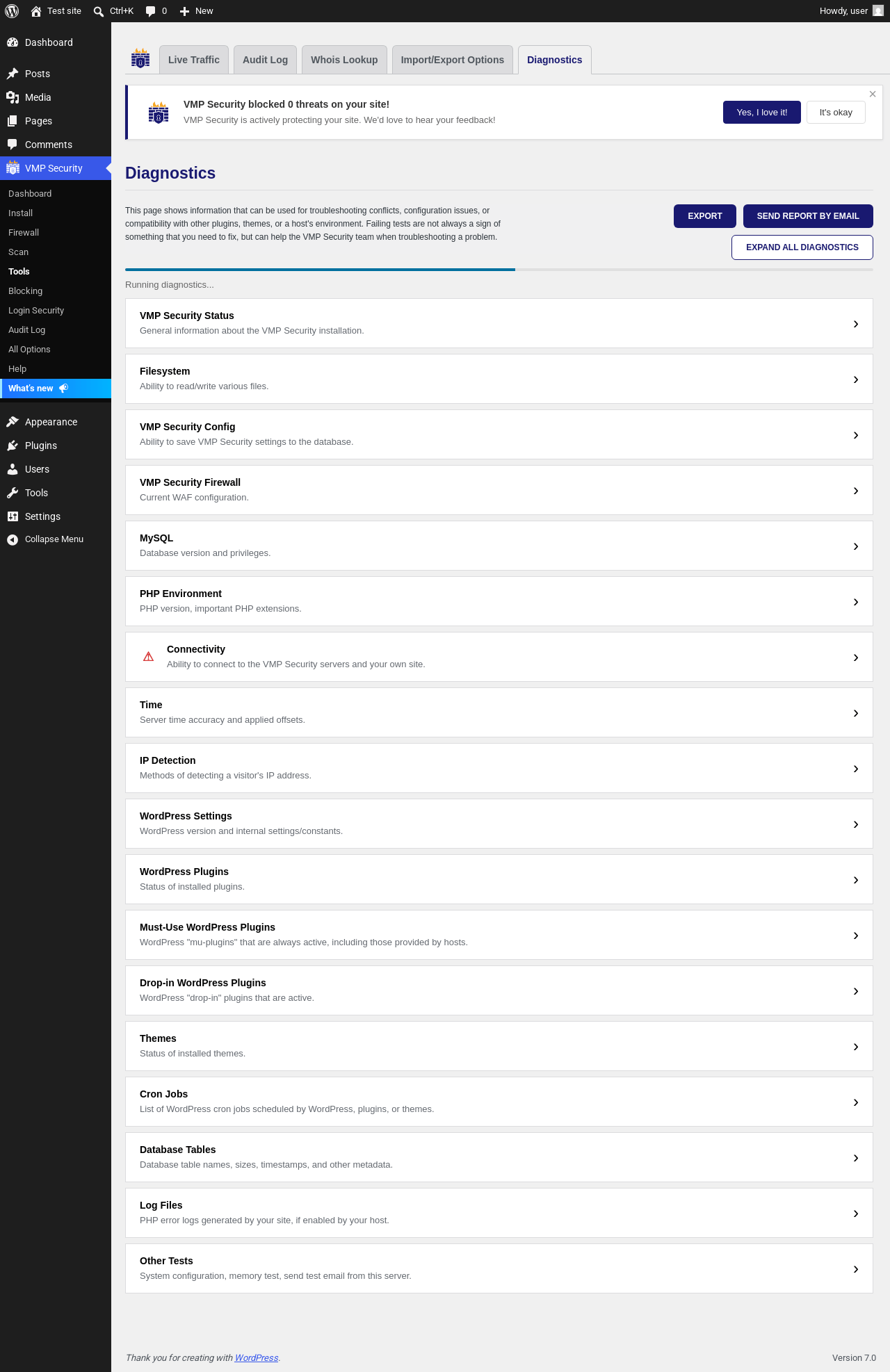Click the VMP Security logo beside tabs

click(140, 58)
